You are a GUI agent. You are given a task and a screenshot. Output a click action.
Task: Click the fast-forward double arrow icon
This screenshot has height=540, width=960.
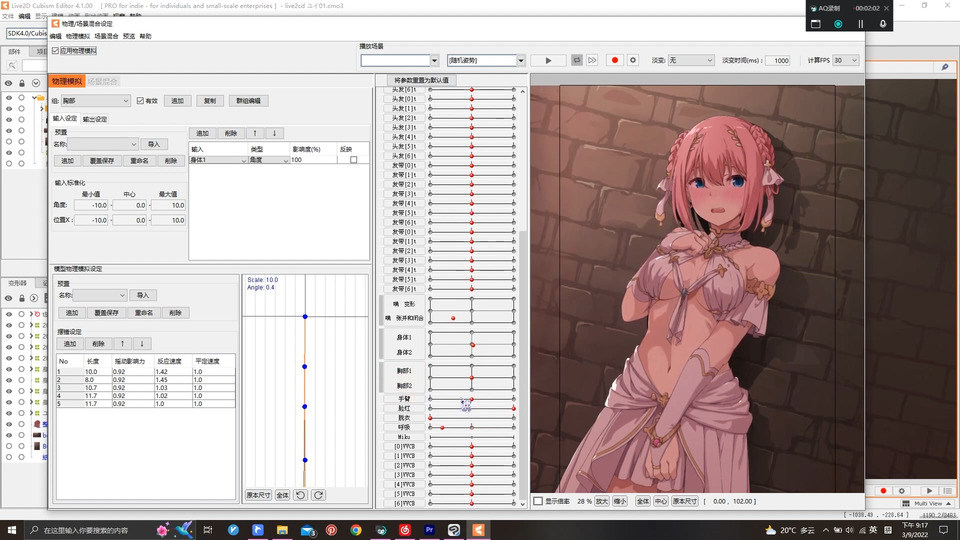pyautogui.click(x=592, y=60)
